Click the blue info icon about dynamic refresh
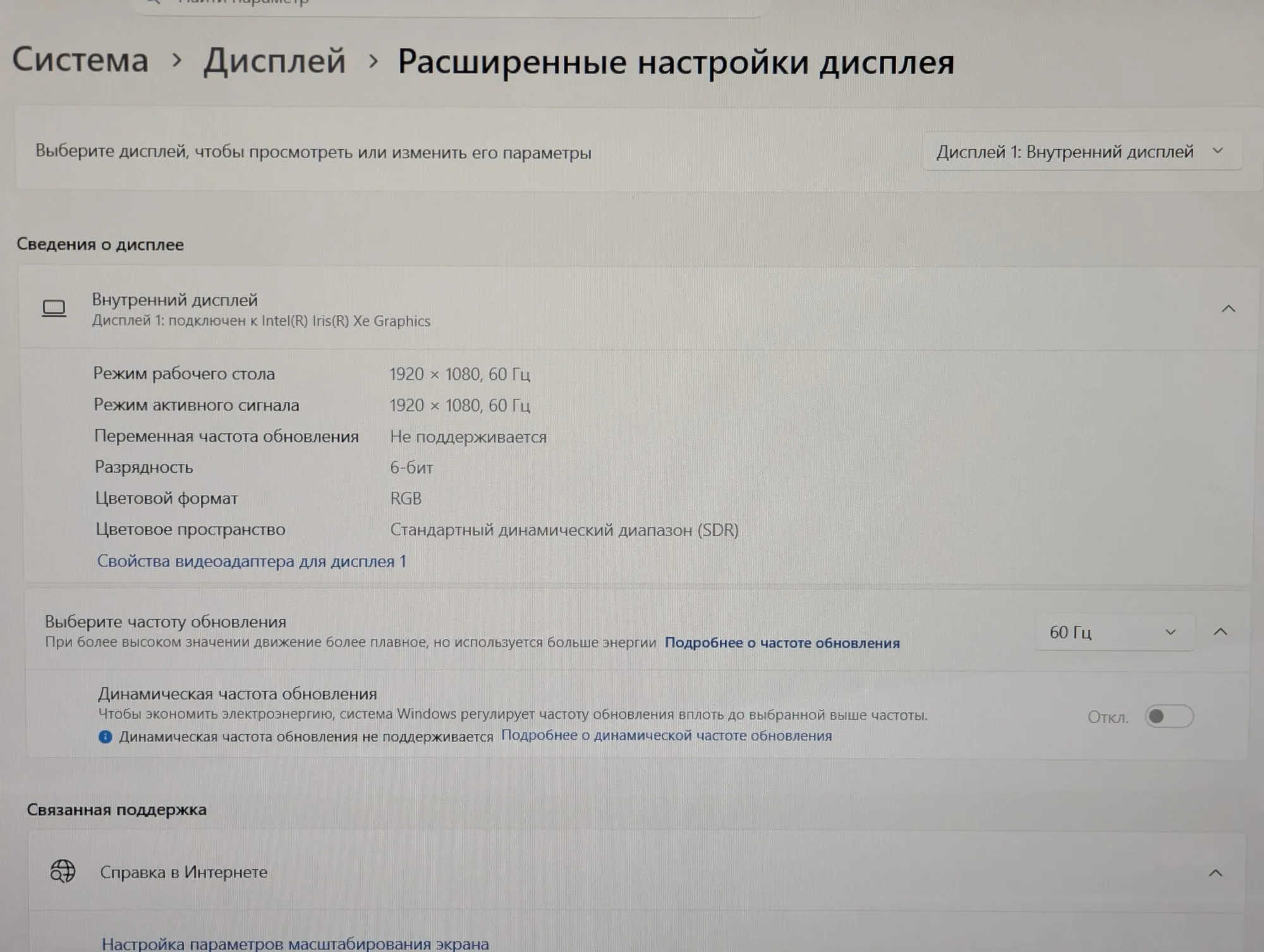Screen dimensions: 1264x952 [106, 736]
